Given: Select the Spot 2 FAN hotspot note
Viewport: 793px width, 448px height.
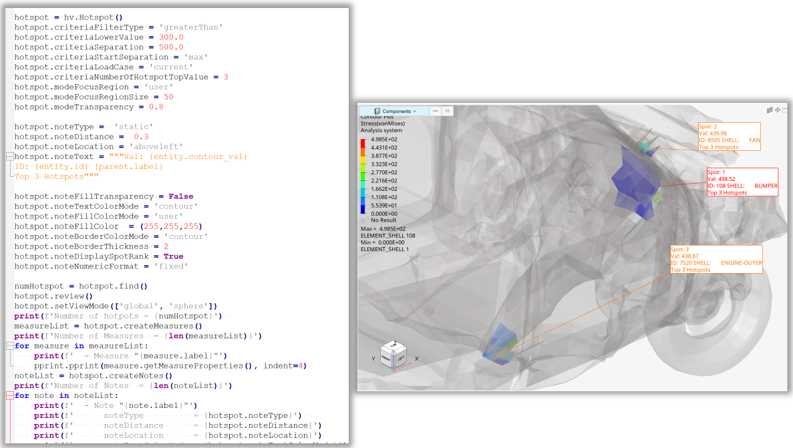Looking at the screenshot, I should (728, 137).
